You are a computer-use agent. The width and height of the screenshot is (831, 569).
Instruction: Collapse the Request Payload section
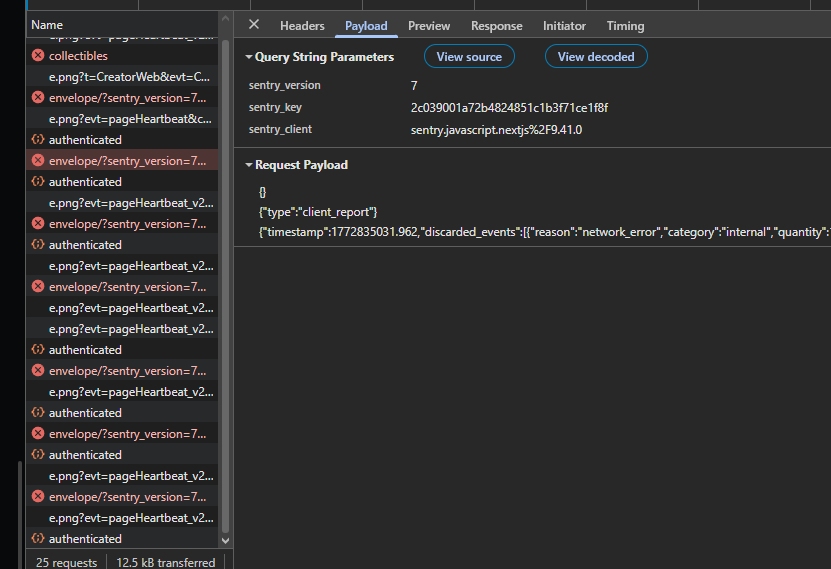[x=249, y=165]
